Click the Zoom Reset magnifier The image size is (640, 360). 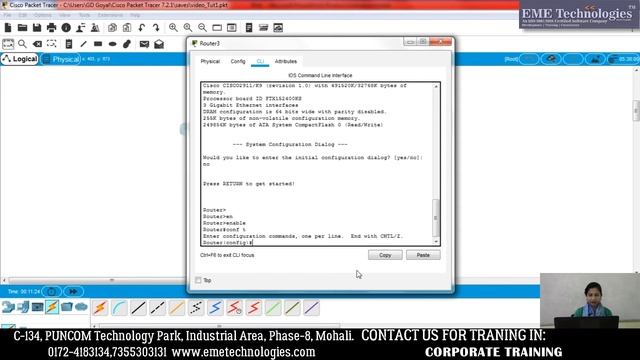click(x=188, y=28)
